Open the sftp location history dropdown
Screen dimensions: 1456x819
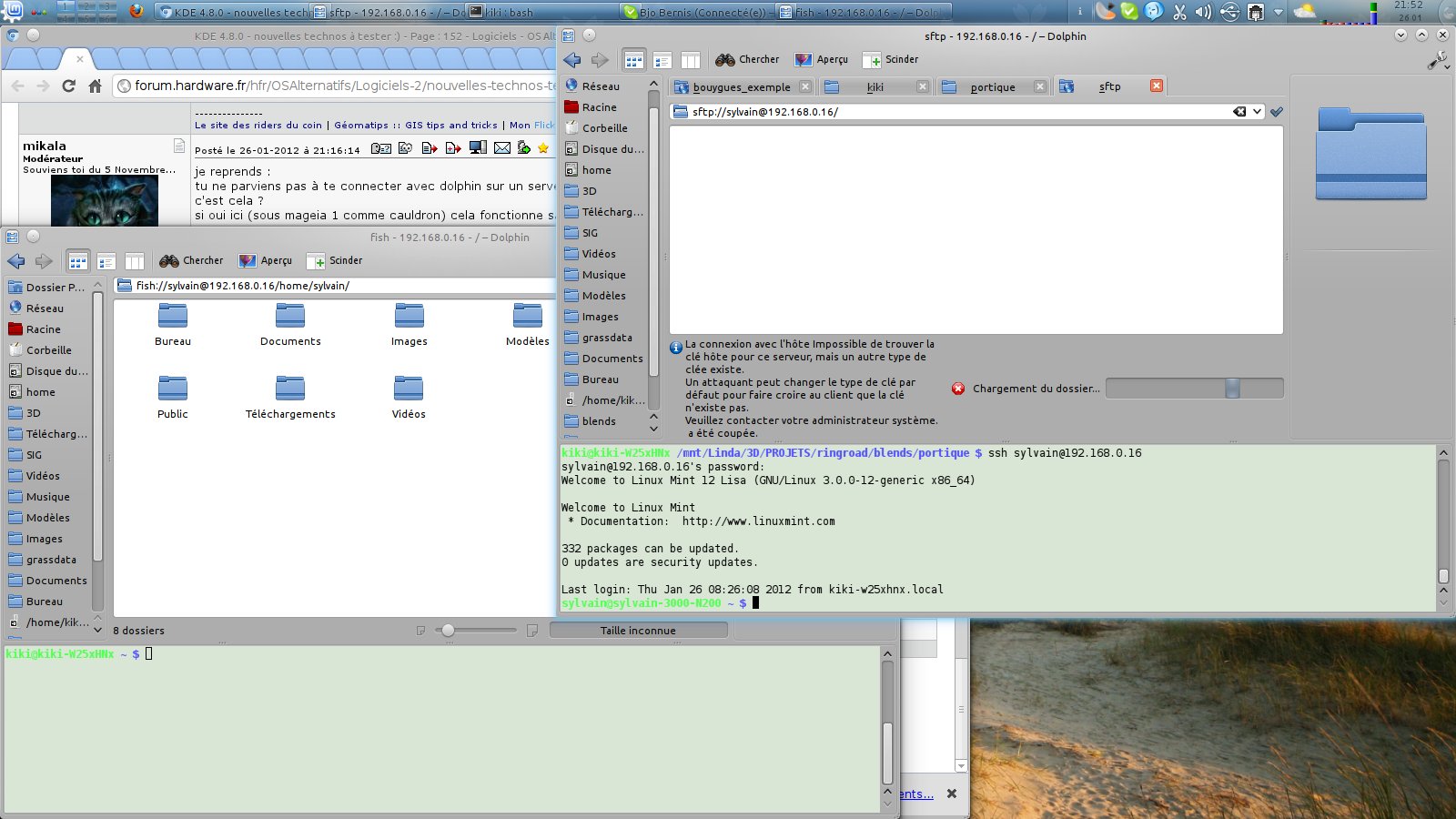(1257, 112)
